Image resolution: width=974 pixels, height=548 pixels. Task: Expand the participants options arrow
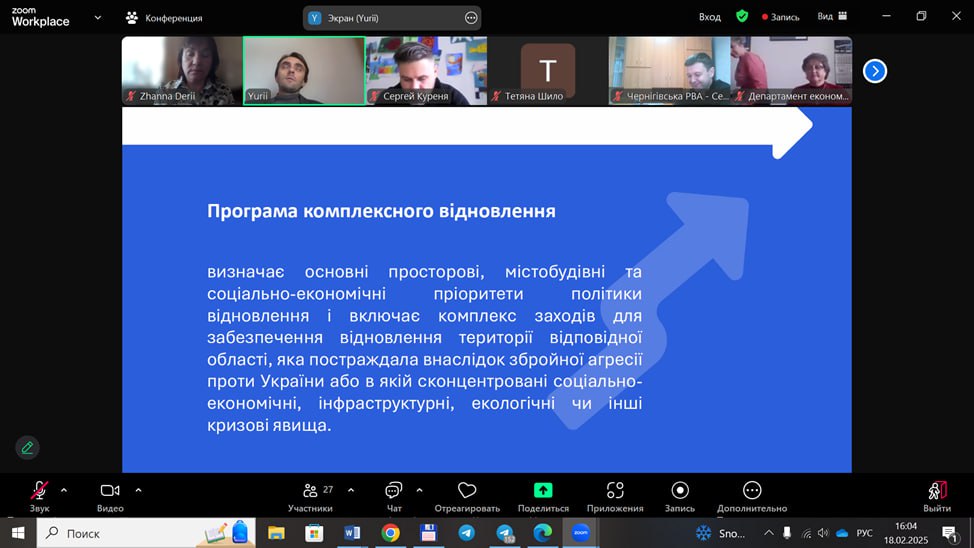click(x=350, y=490)
